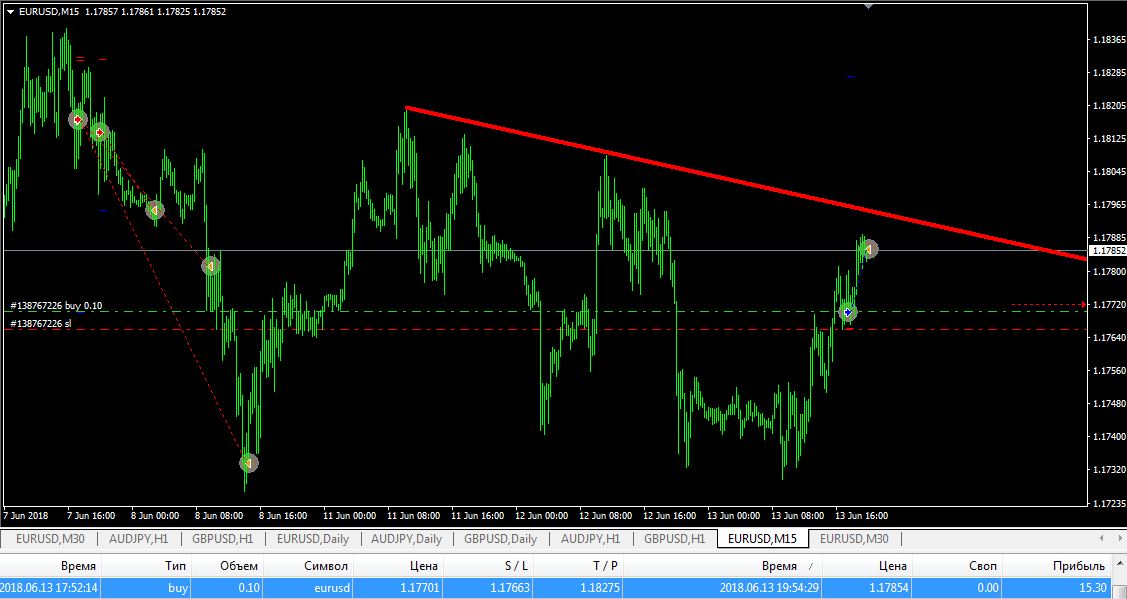1127x599 pixels.
Task: Sort orders by Прибыль column header
Action: (x=1079, y=566)
